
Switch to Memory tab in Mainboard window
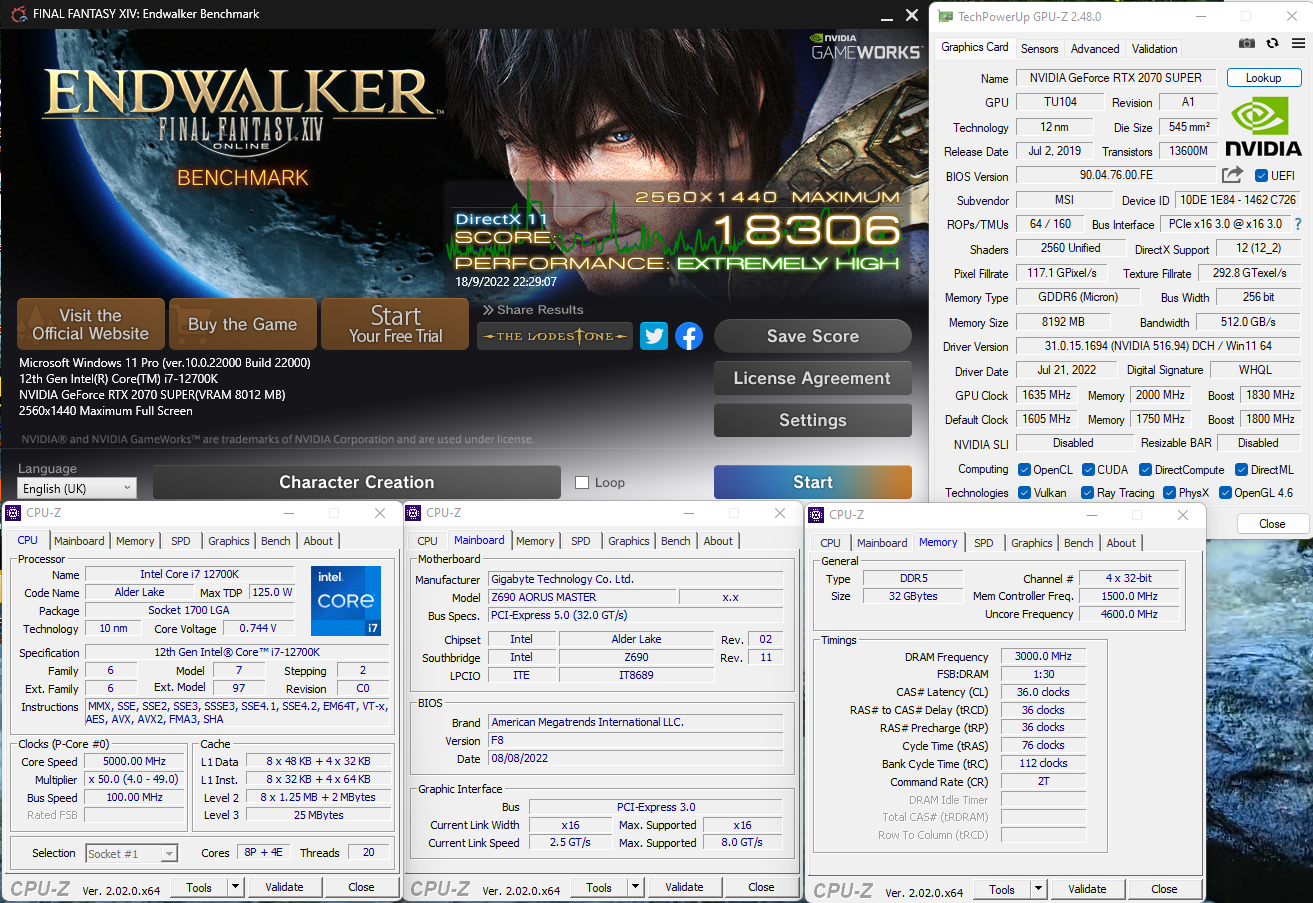click(x=535, y=541)
